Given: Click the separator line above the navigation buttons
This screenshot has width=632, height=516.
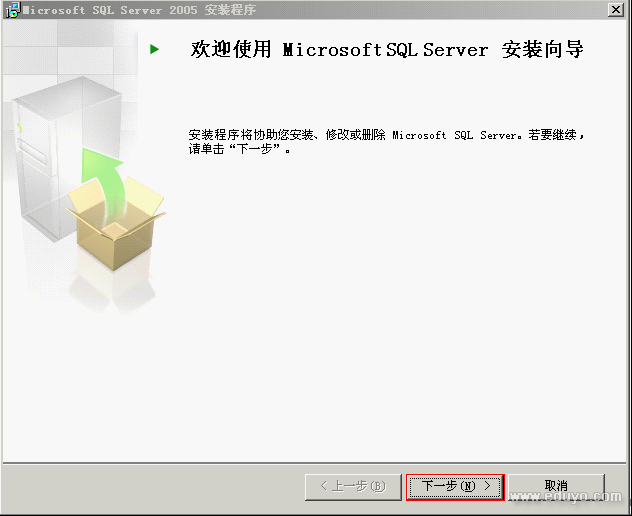Looking at the screenshot, I should pyautogui.click(x=316, y=463).
